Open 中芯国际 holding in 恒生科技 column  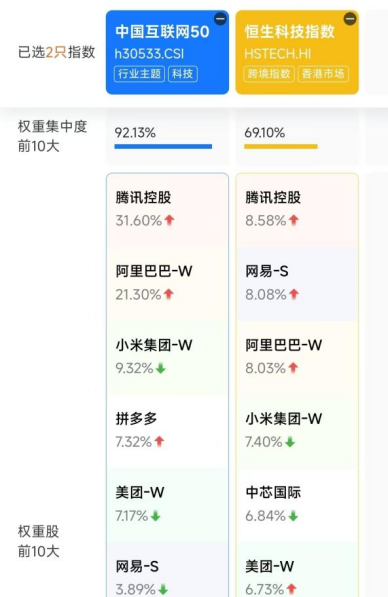pos(297,505)
